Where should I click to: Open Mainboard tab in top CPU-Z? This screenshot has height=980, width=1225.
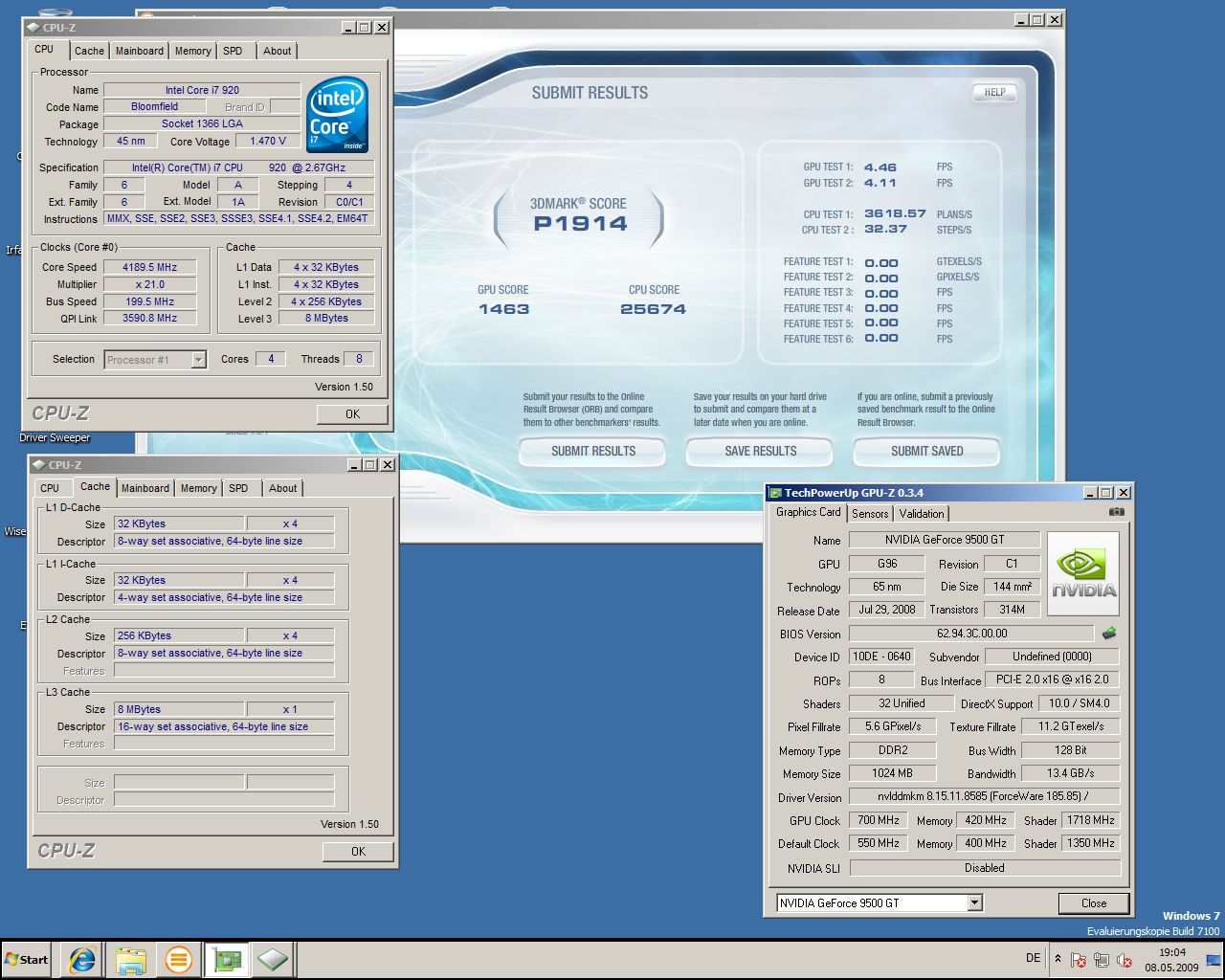click(x=140, y=51)
